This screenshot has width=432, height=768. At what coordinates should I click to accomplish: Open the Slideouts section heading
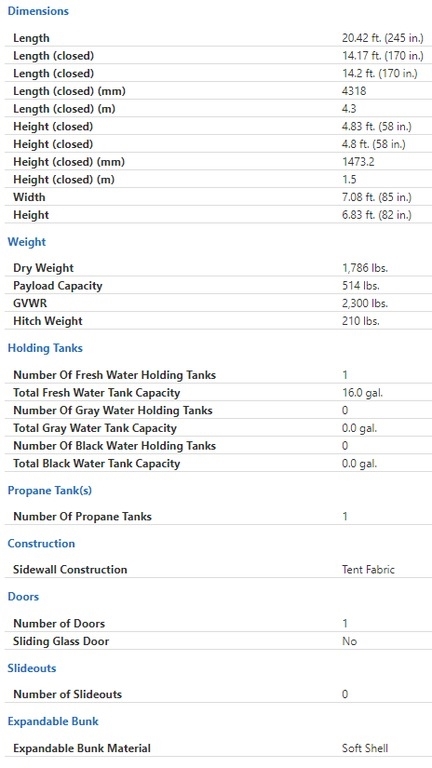[32, 668]
